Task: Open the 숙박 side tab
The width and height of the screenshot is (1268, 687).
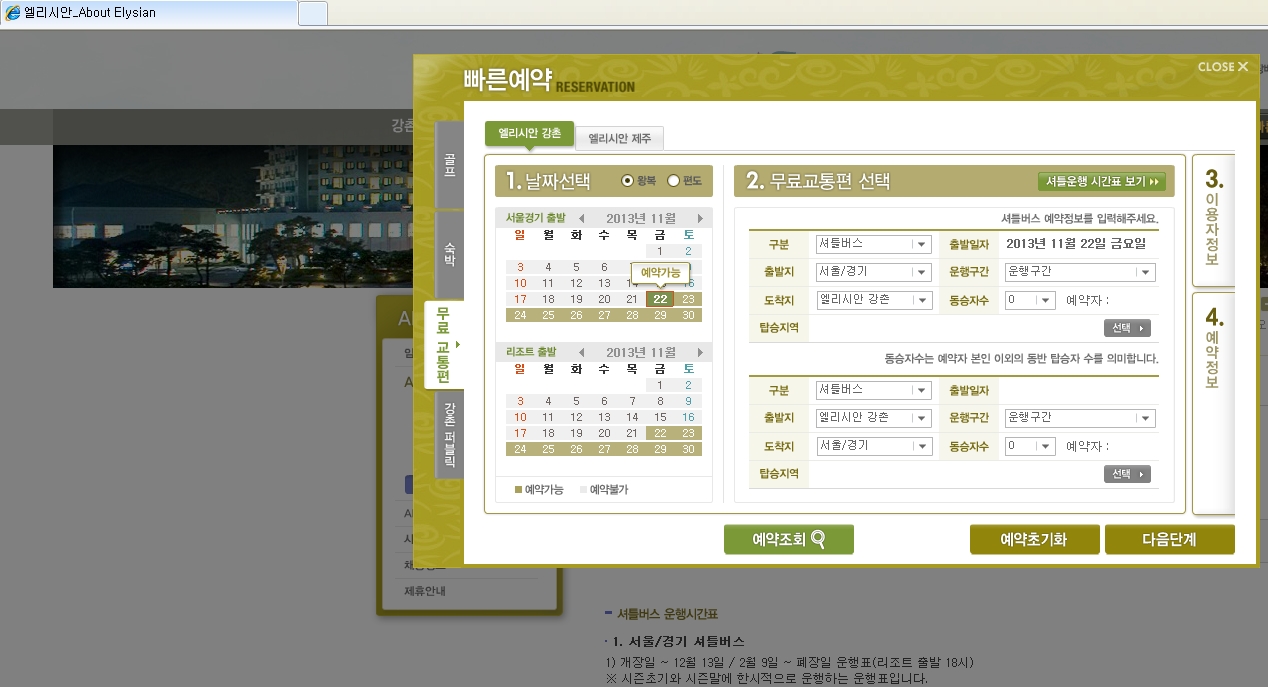Action: tap(449, 252)
